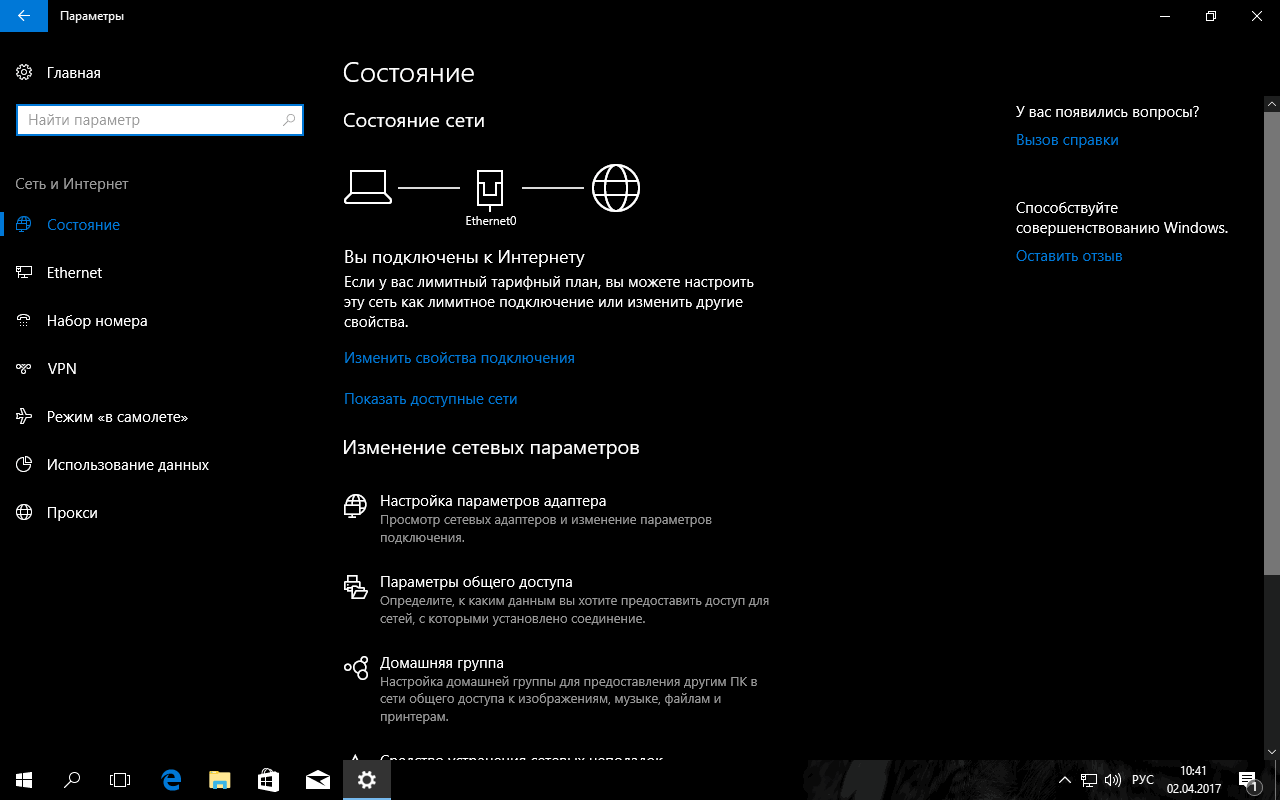This screenshot has width=1280, height=800.
Task: Open File Explorer from the taskbar
Action: [x=220, y=780]
